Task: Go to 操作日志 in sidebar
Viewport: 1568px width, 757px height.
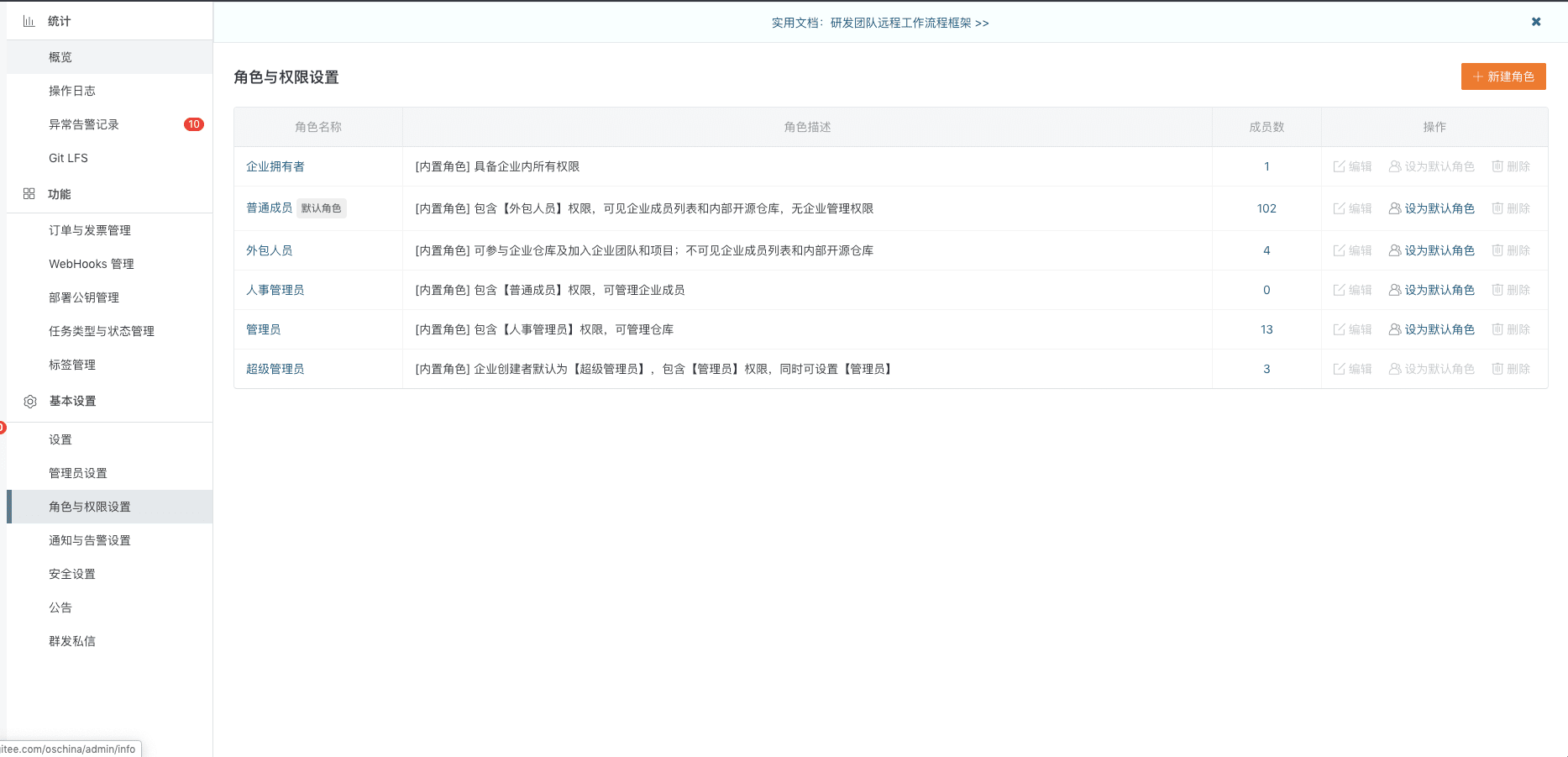Action: pos(72,91)
